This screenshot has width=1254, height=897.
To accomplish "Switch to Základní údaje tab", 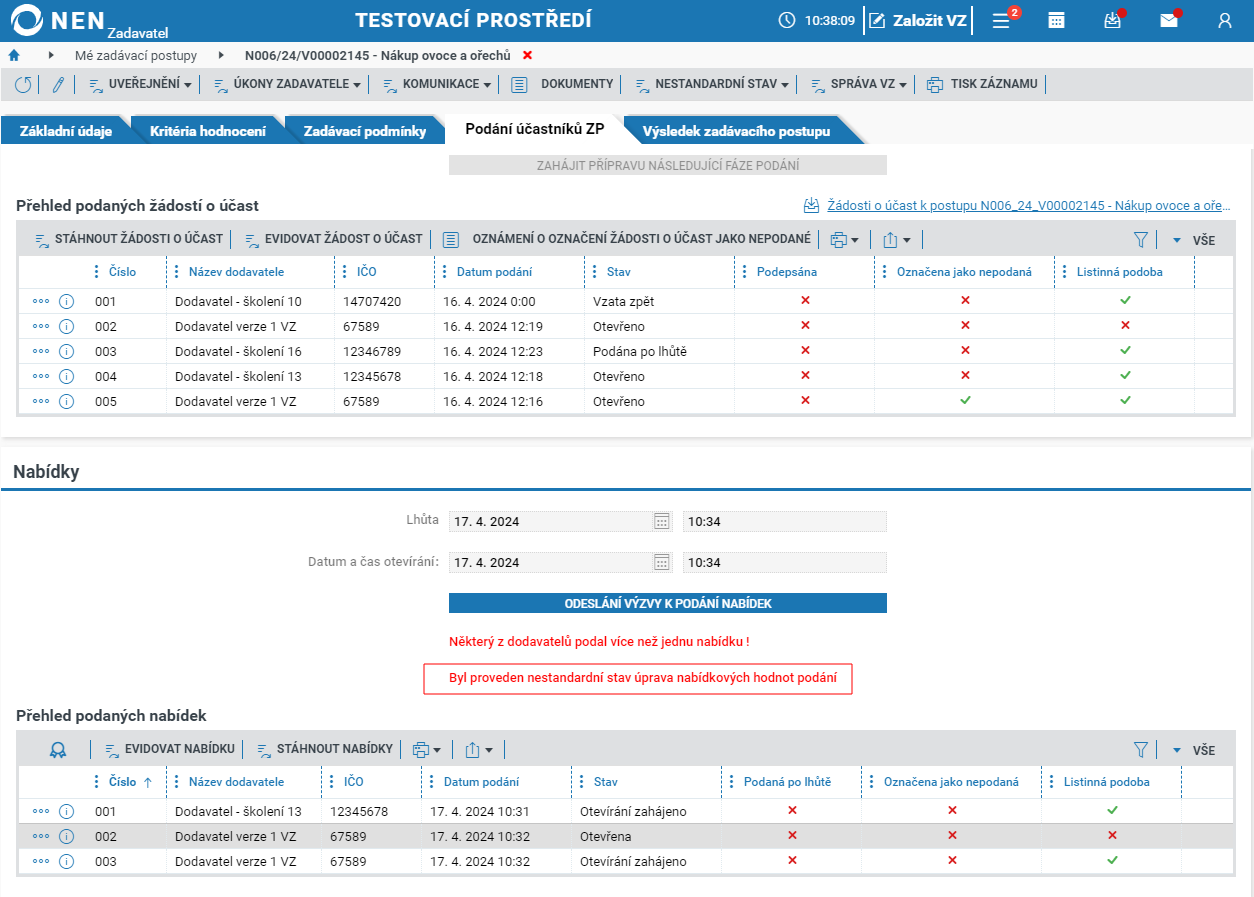I will coord(66,131).
